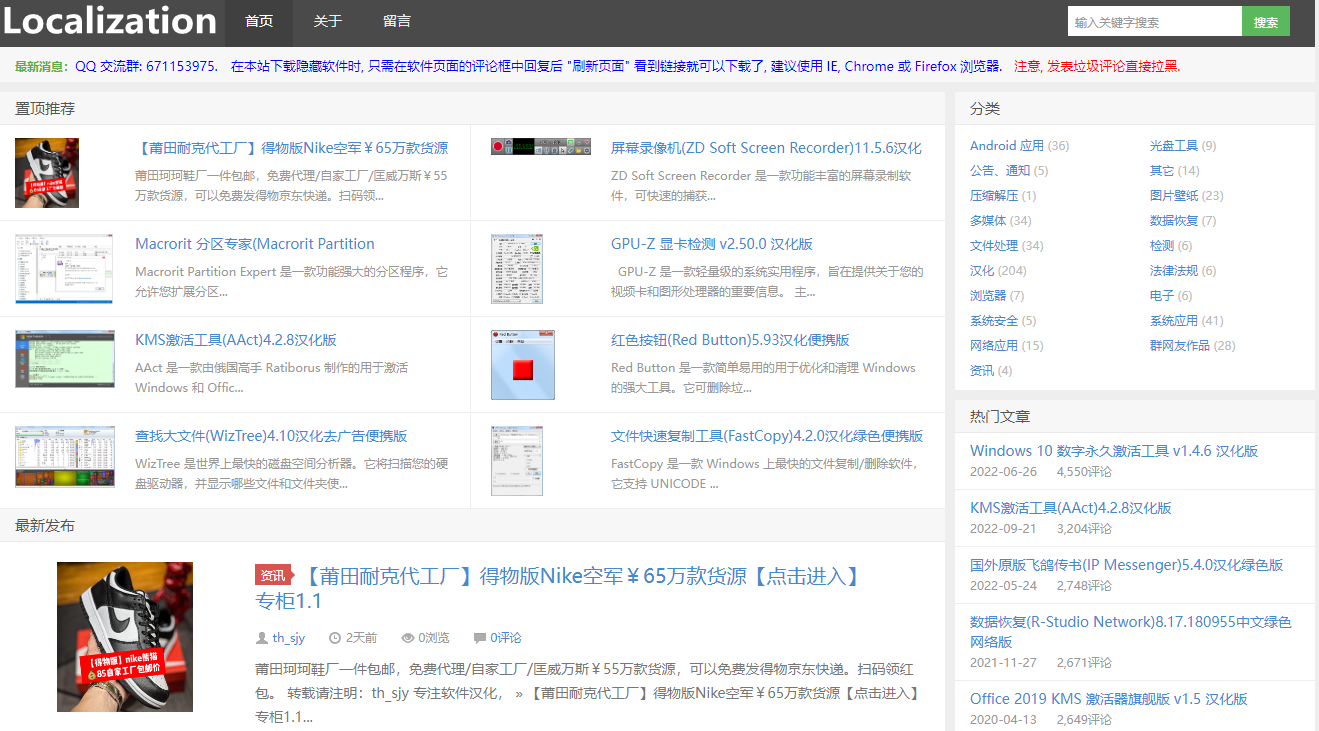Click the Localization site logo

pyautogui.click(x=110, y=21)
